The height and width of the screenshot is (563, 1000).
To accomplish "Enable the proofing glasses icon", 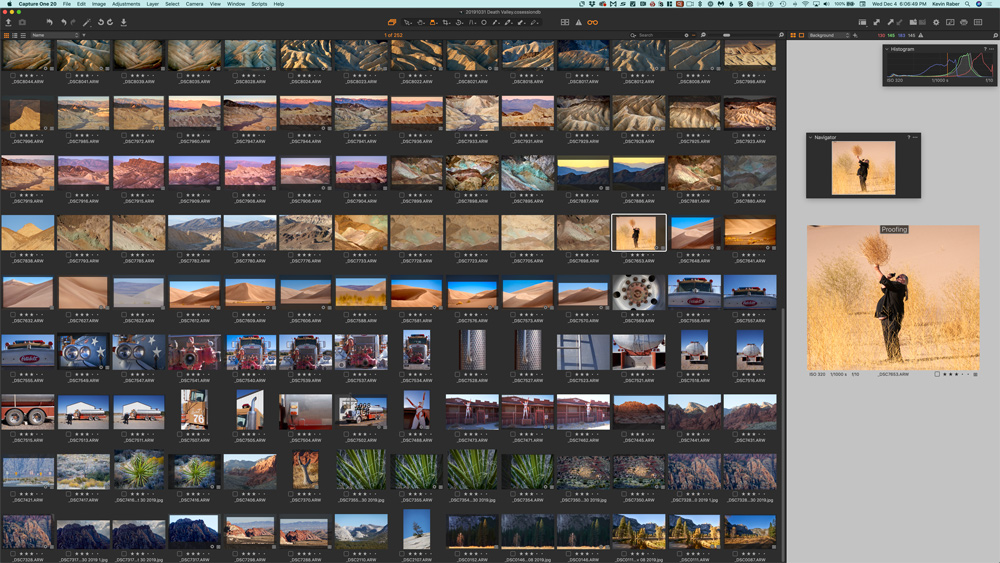I will (592, 22).
